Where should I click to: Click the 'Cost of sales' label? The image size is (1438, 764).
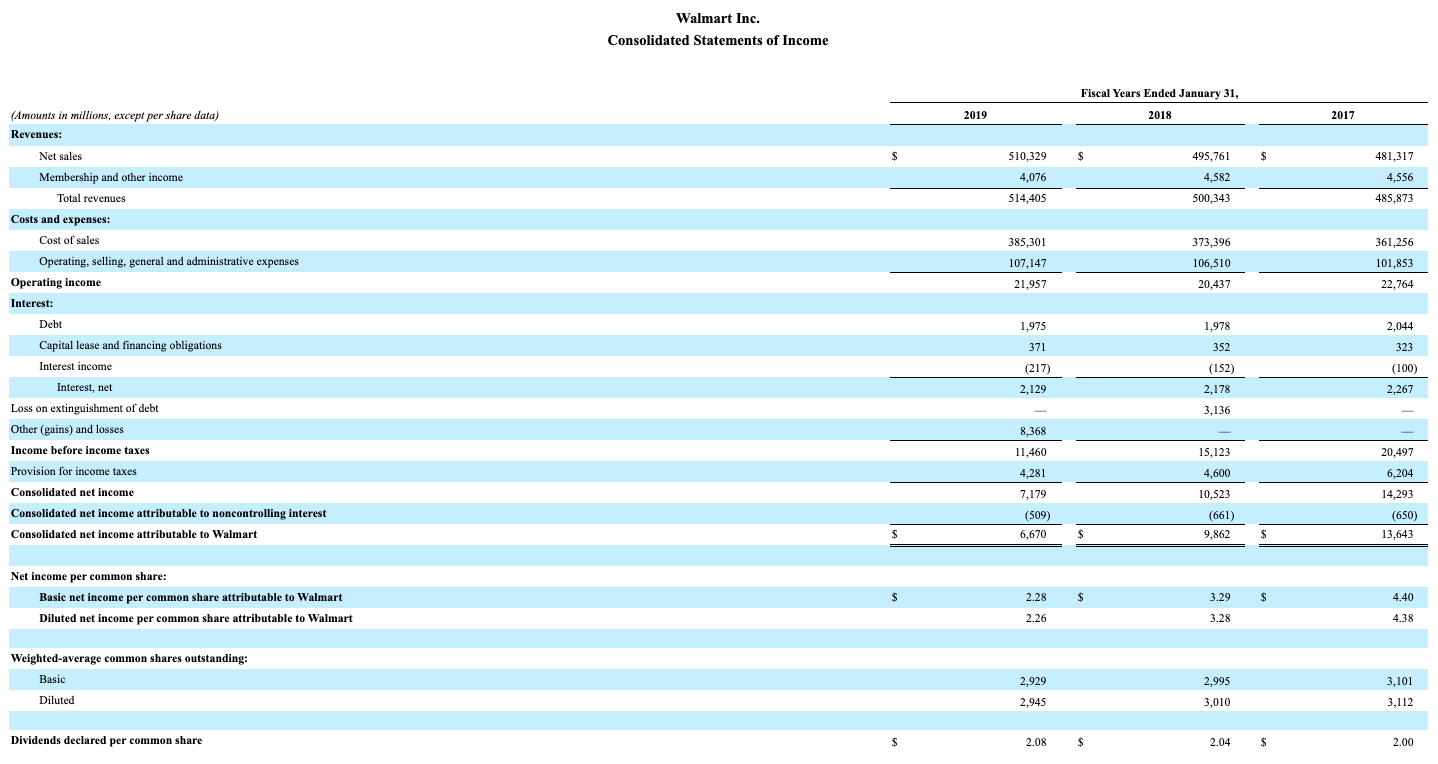click(69, 240)
